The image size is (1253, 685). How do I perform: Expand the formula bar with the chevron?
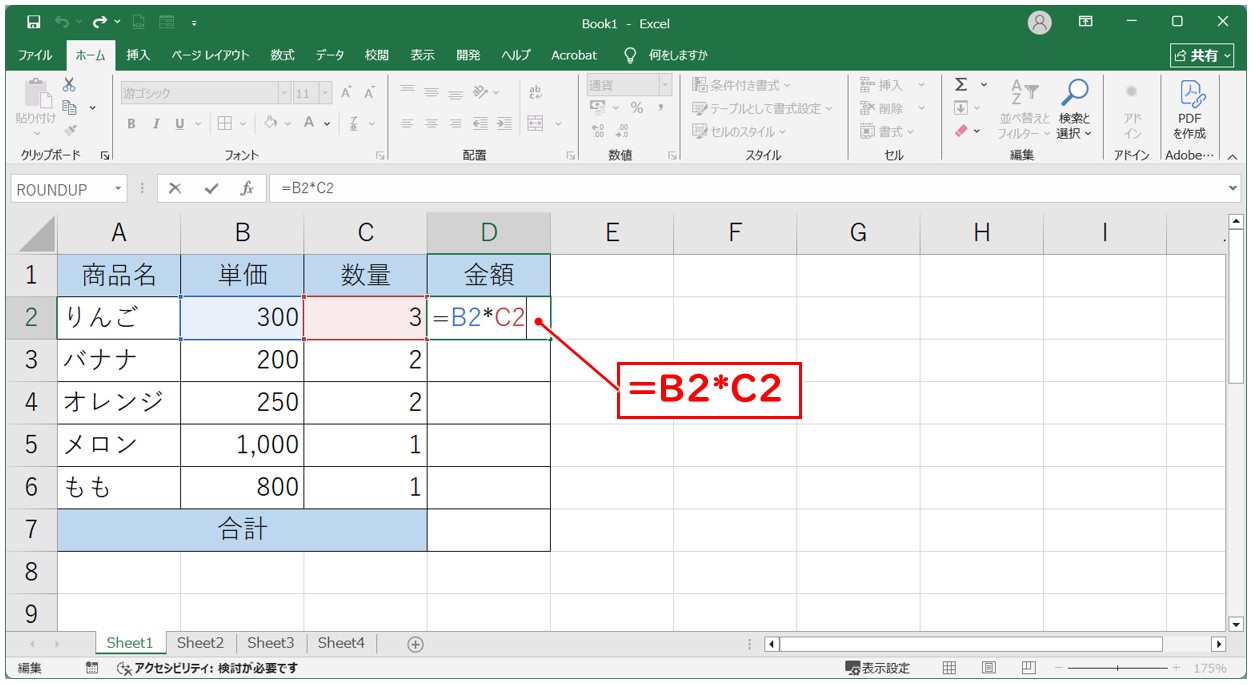pyautogui.click(x=1232, y=189)
